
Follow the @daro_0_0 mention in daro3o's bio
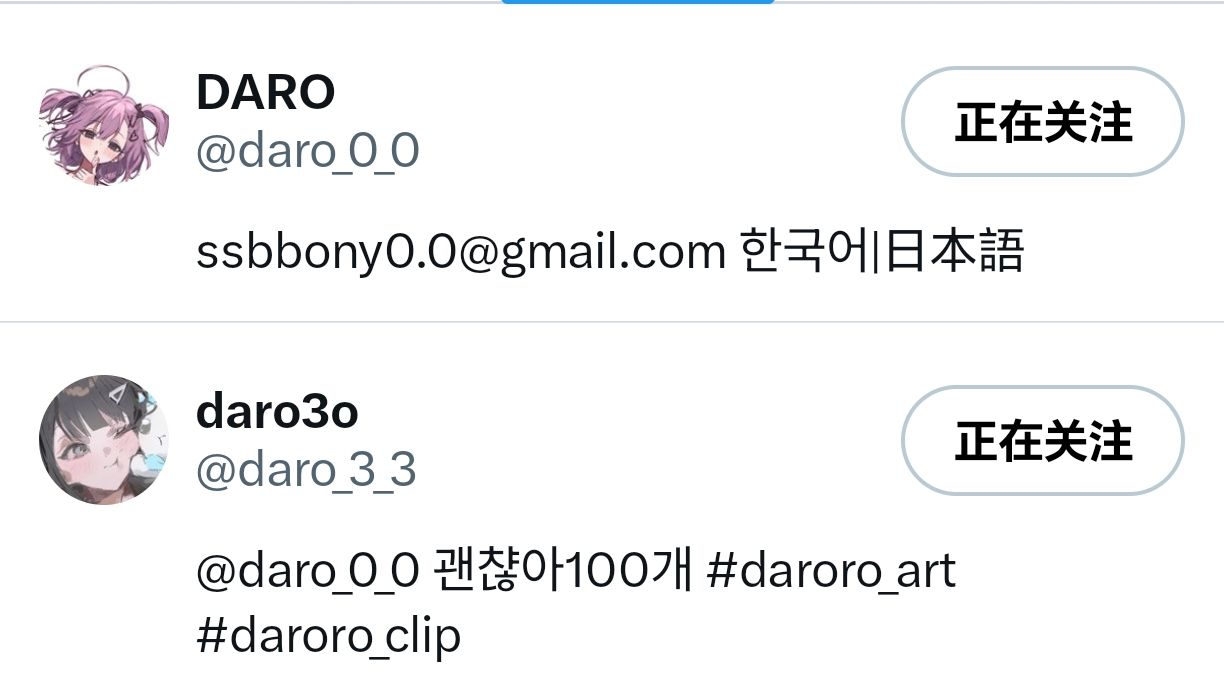pyautogui.click(x=307, y=572)
